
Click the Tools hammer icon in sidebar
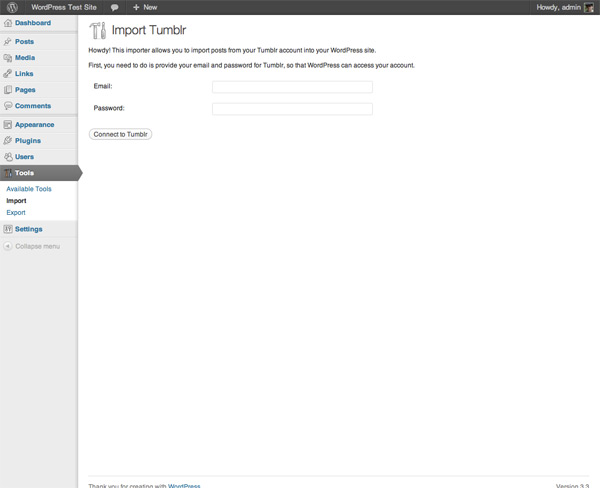click(x=8, y=173)
